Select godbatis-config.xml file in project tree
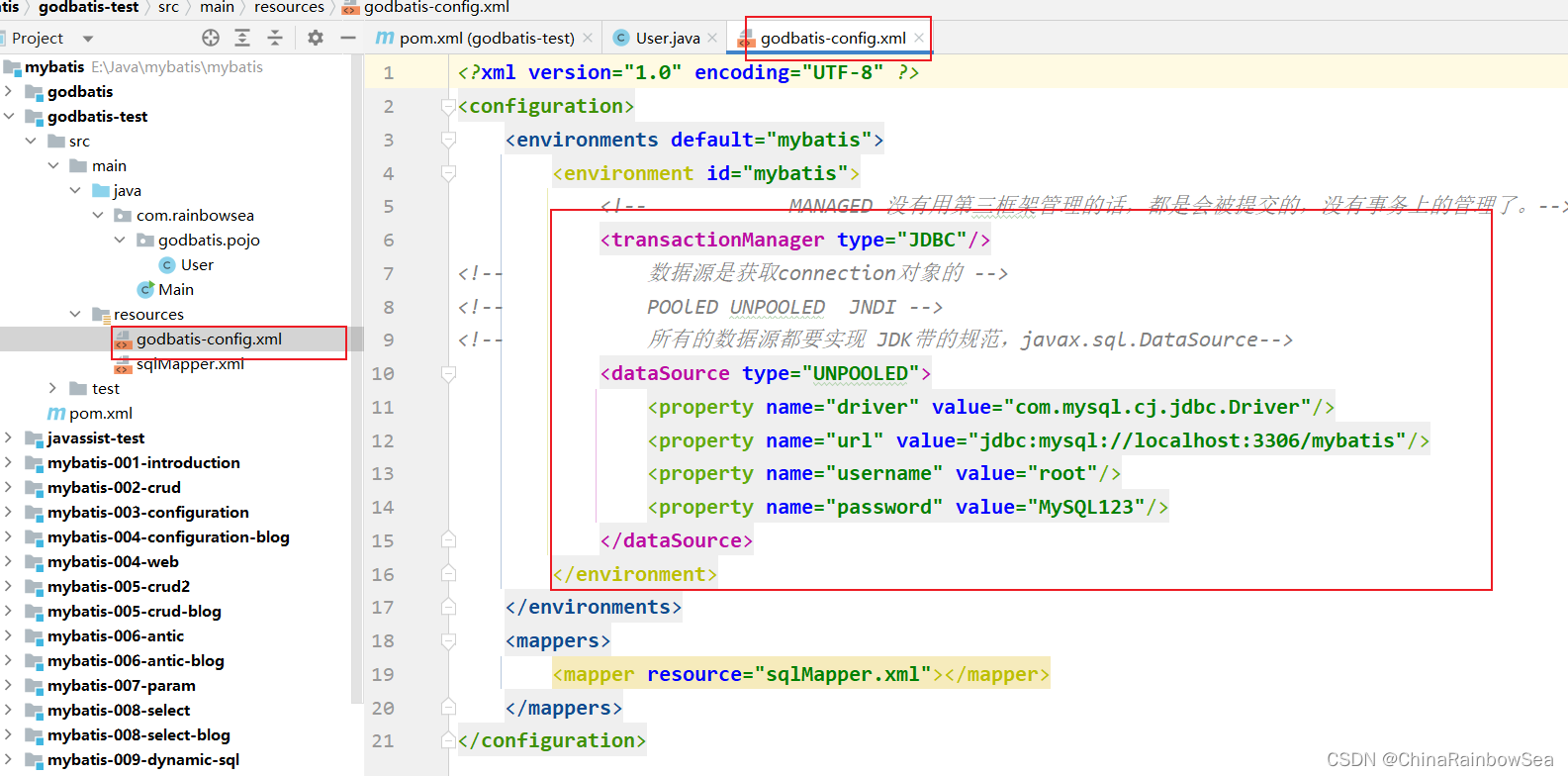 (209, 339)
